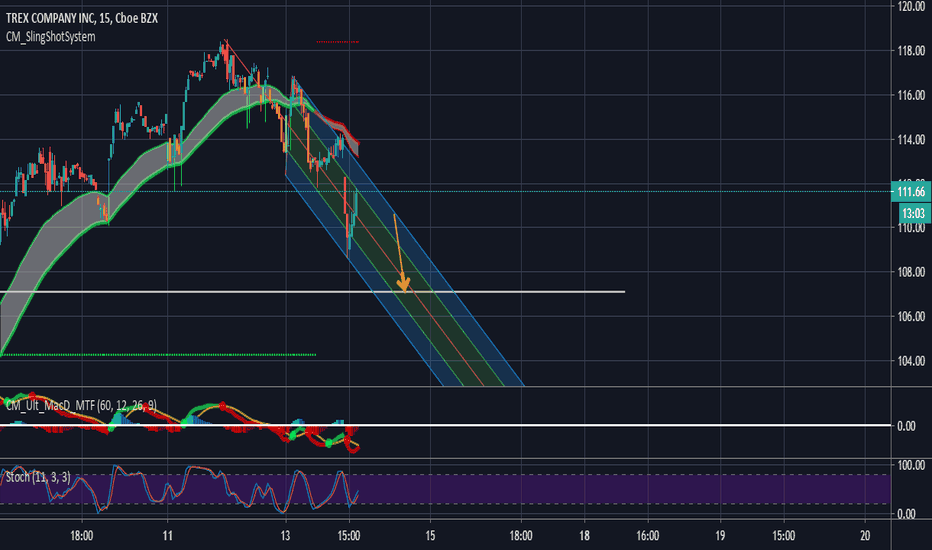Click the date label 19 on time axis

coord(720,536)
